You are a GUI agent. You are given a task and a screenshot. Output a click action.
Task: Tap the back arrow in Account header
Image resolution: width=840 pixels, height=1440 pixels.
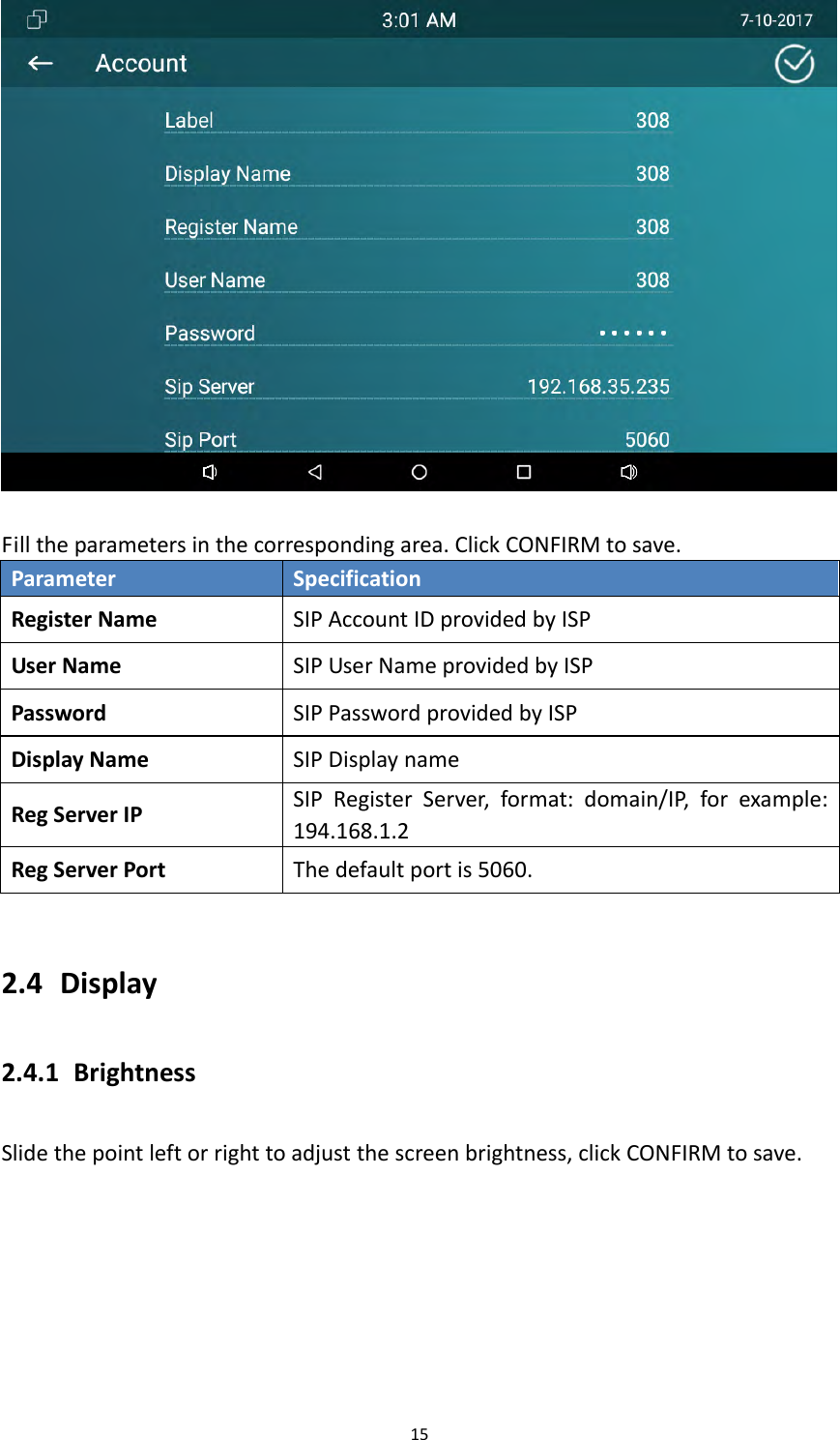click(x=41, y=64)
